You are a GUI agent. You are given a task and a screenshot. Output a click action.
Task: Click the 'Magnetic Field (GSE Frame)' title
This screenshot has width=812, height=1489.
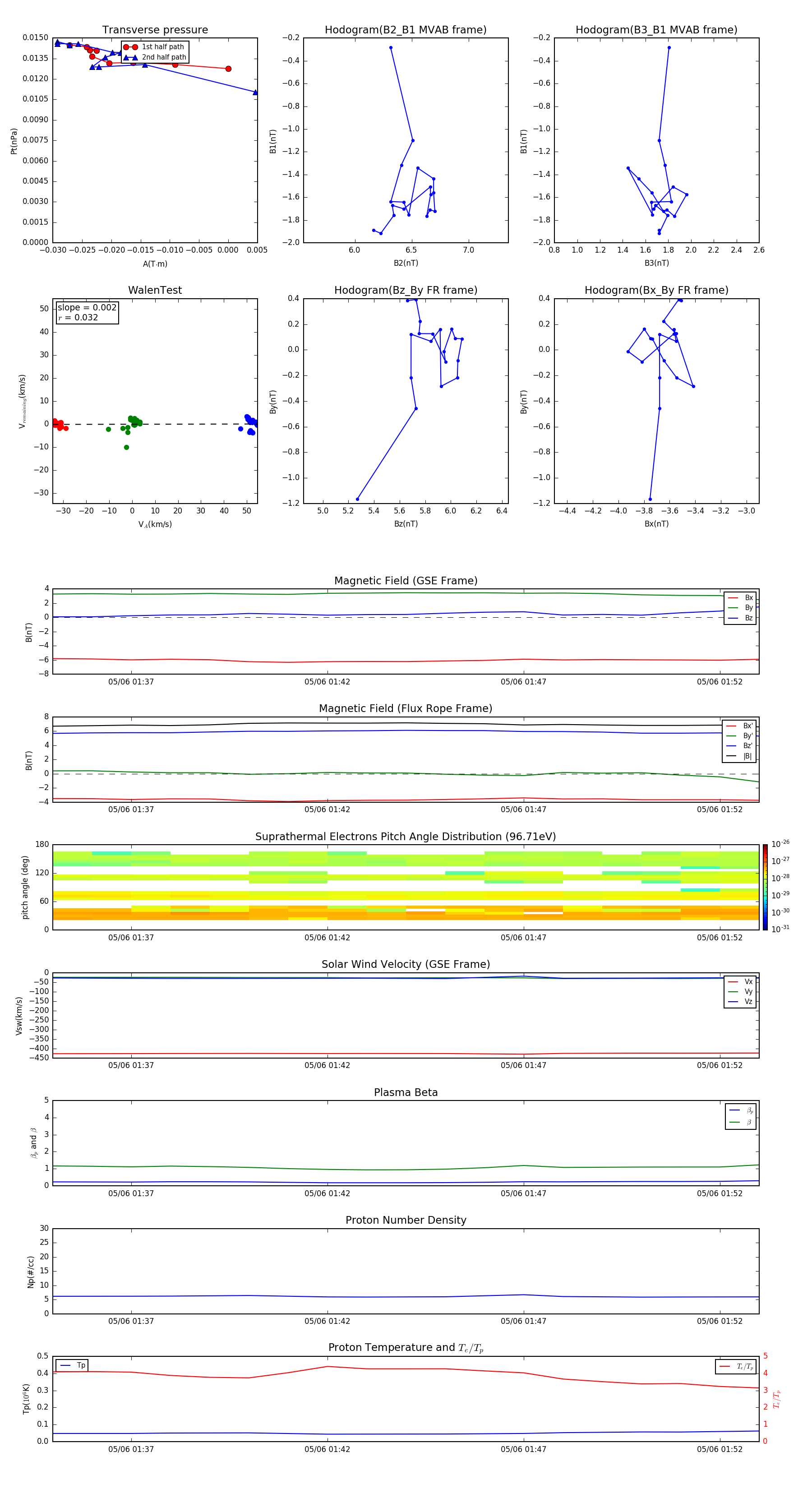click(x=406, y=581)
